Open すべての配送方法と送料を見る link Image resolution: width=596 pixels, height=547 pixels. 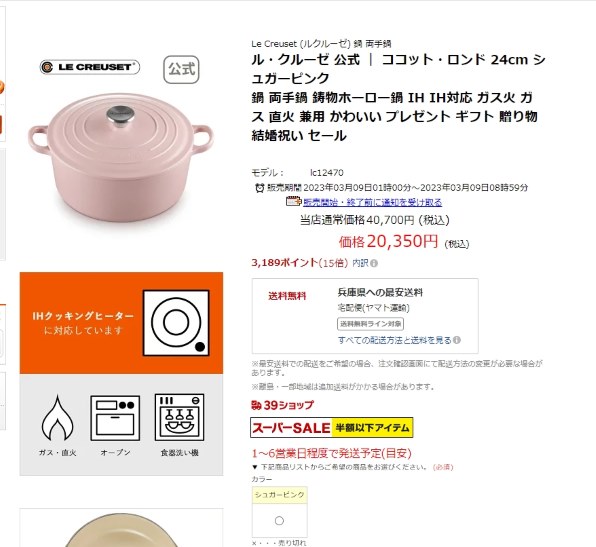tap(395, 340)
